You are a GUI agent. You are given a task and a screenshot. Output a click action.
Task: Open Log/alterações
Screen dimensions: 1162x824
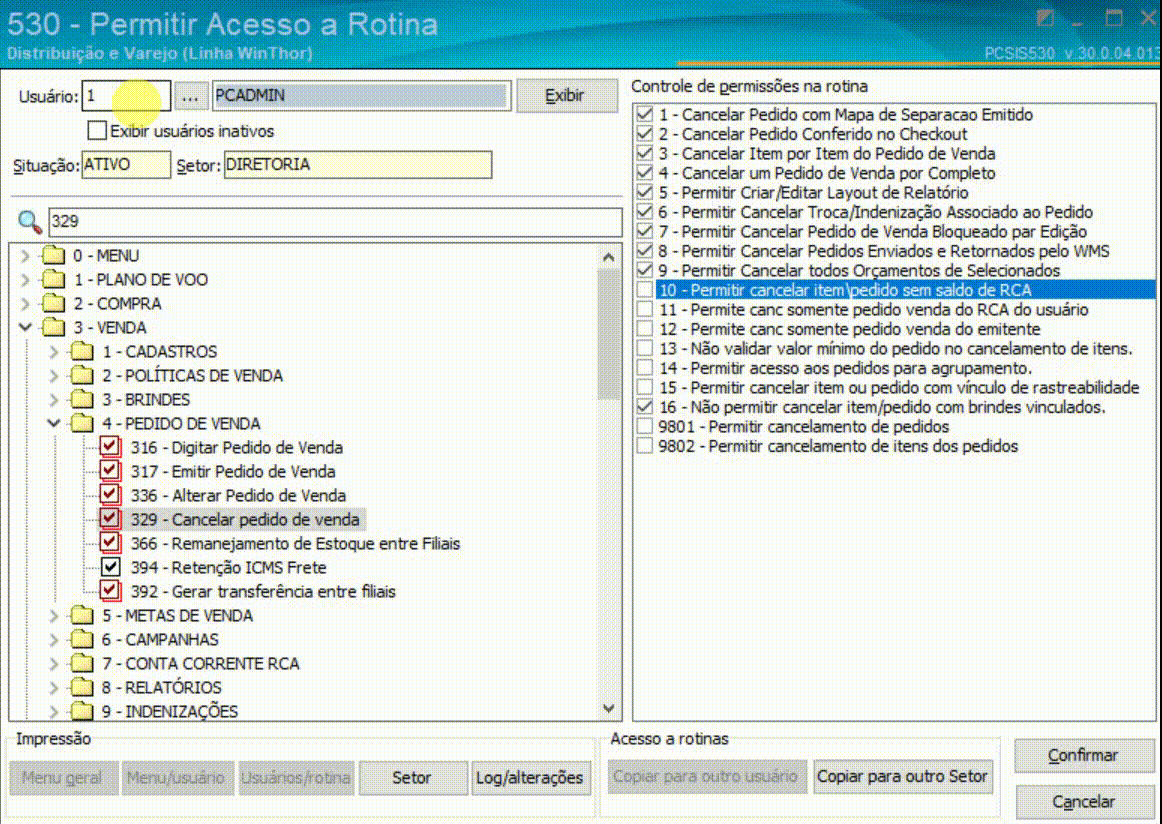coord(530,777)
